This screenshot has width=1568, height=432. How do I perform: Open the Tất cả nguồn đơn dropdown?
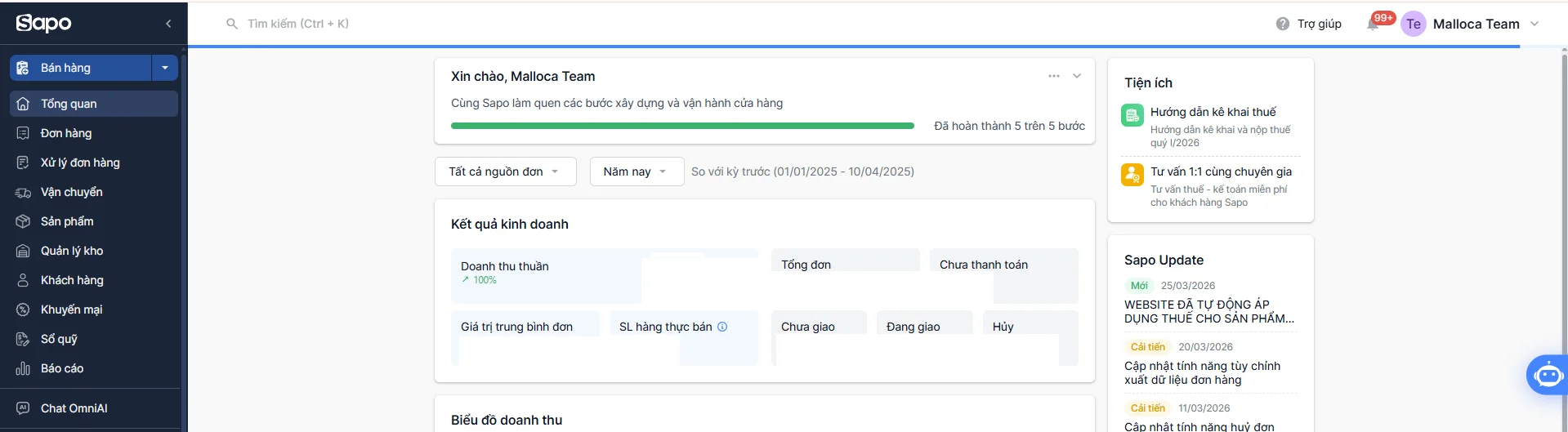click(506, 171)
